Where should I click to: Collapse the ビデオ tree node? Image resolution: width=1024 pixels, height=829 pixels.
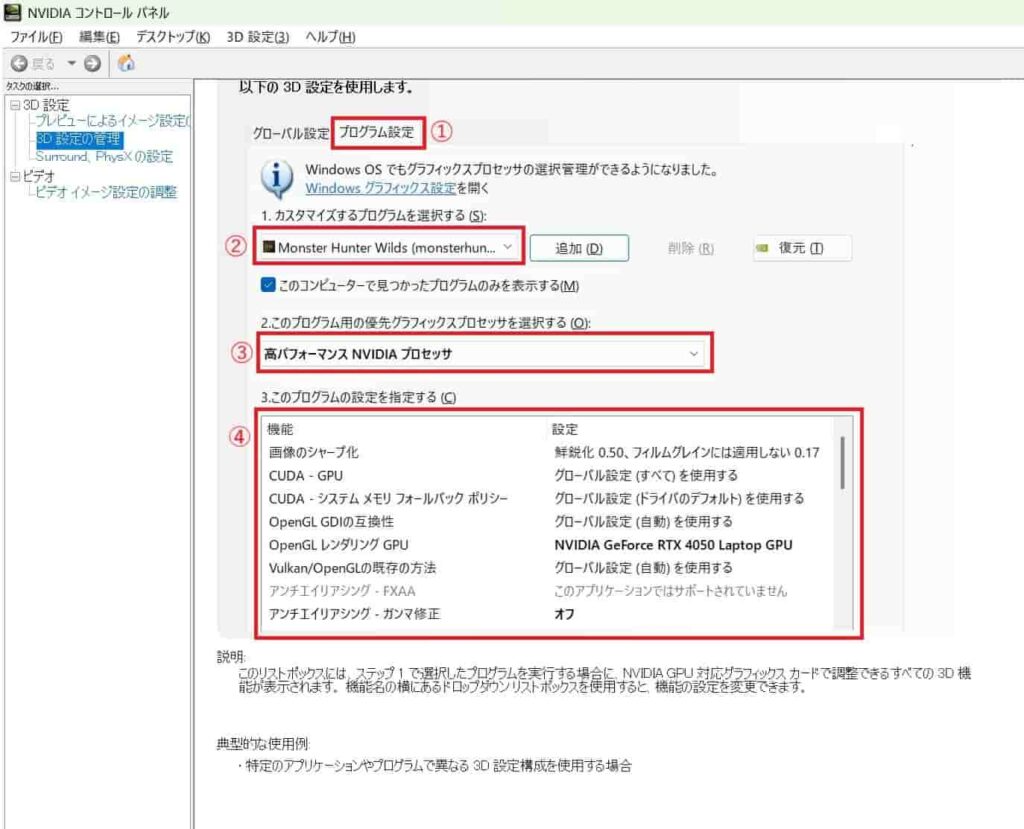click(x=15, y=176)
